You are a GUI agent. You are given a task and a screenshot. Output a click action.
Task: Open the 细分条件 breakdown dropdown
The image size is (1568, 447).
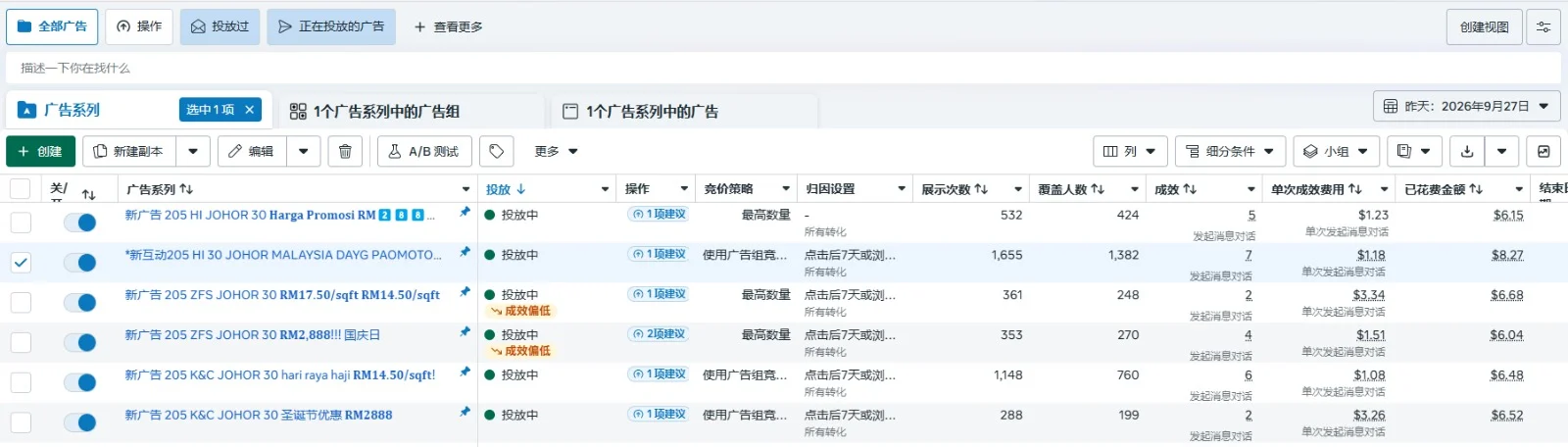pos(1230,151)
